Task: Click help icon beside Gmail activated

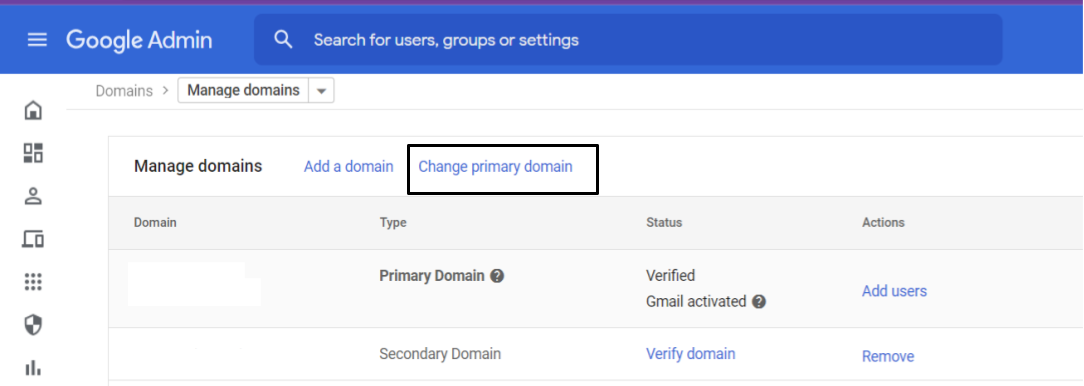Action: (x=759, y=302)
